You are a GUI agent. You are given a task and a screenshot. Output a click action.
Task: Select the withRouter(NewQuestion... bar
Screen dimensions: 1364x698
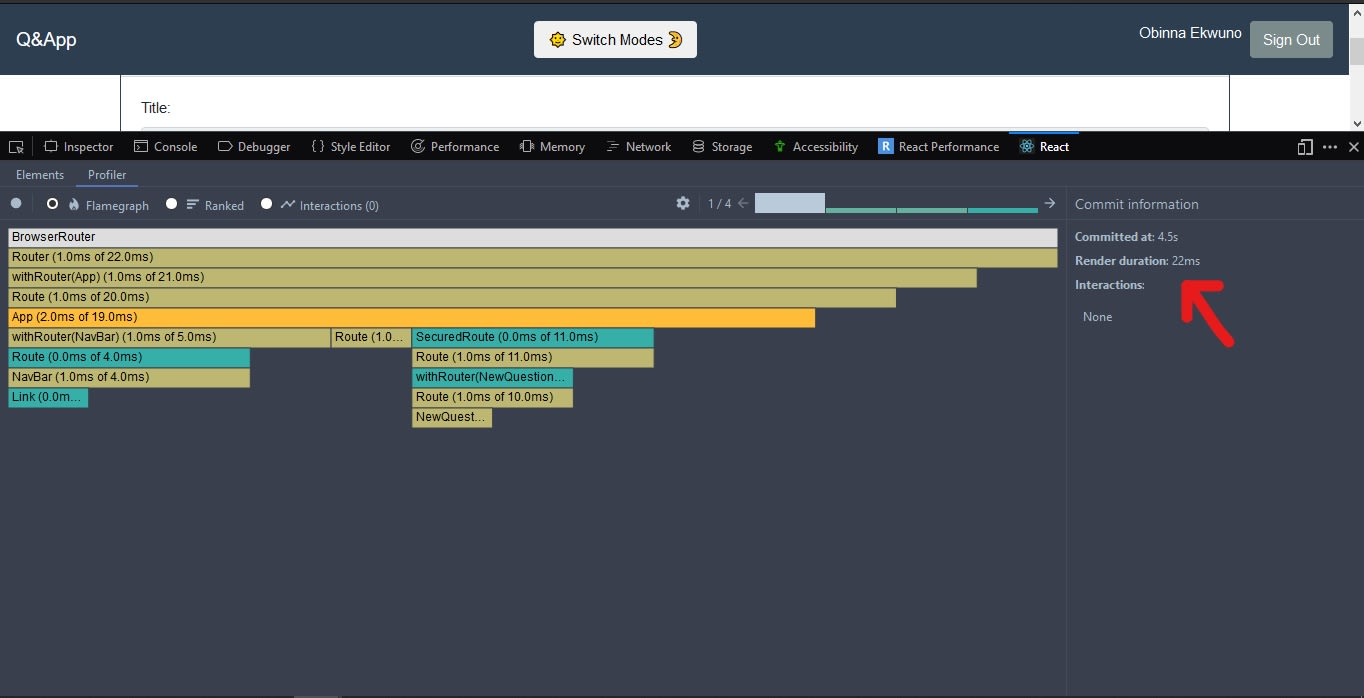[x=492, y=377]
